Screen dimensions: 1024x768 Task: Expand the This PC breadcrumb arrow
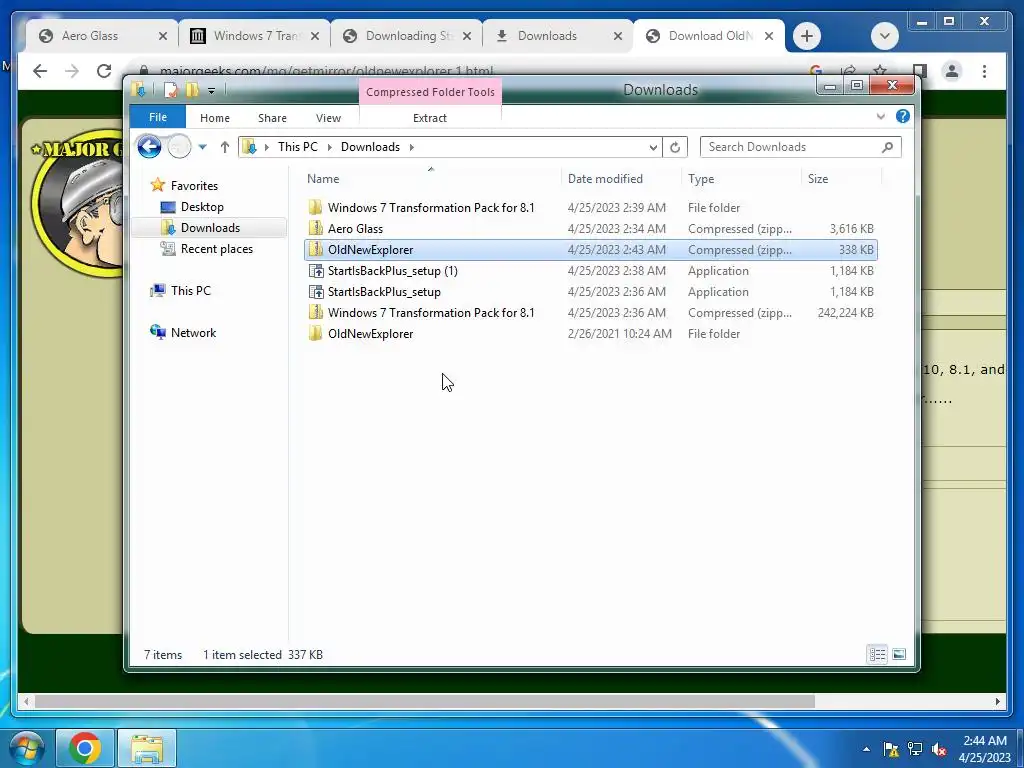point(329,147)
